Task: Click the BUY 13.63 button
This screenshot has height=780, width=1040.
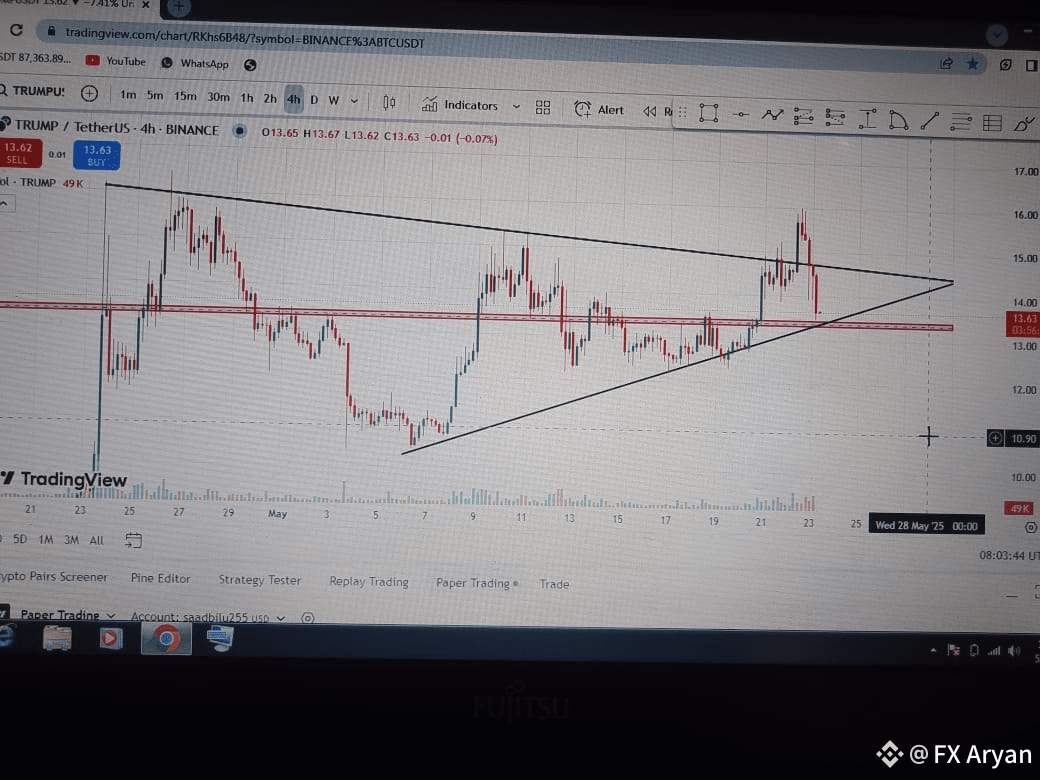Action: (97, 155)
